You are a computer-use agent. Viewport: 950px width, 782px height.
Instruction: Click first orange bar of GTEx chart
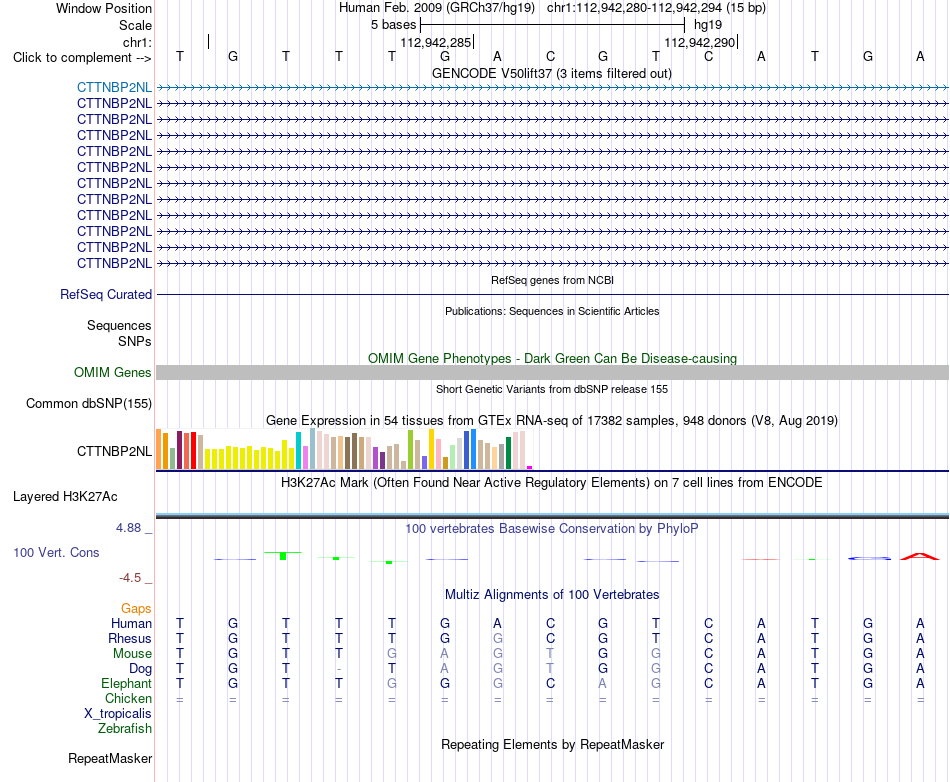(x=159, y=449)
